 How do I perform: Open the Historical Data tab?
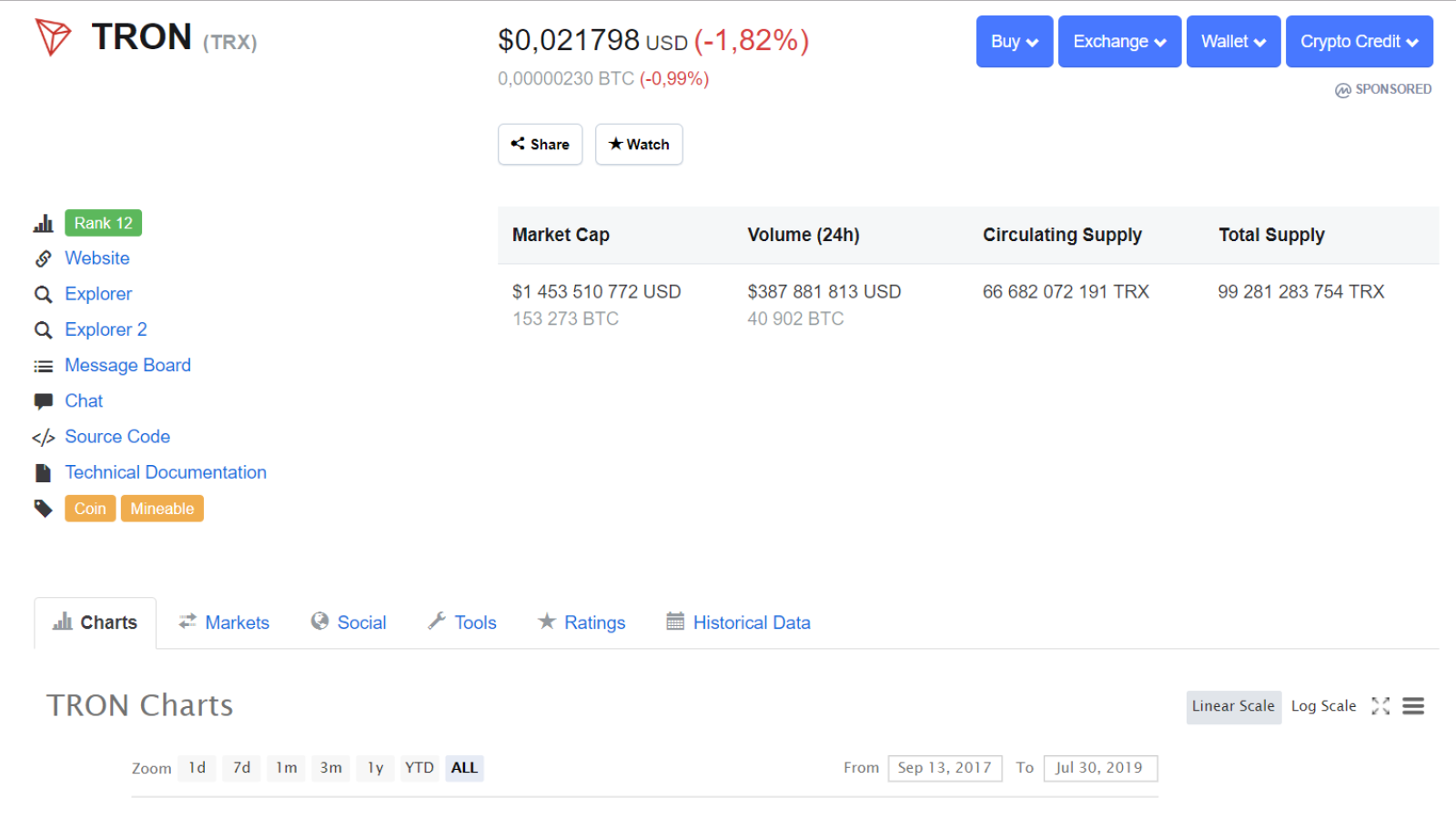tap(738, 622)
